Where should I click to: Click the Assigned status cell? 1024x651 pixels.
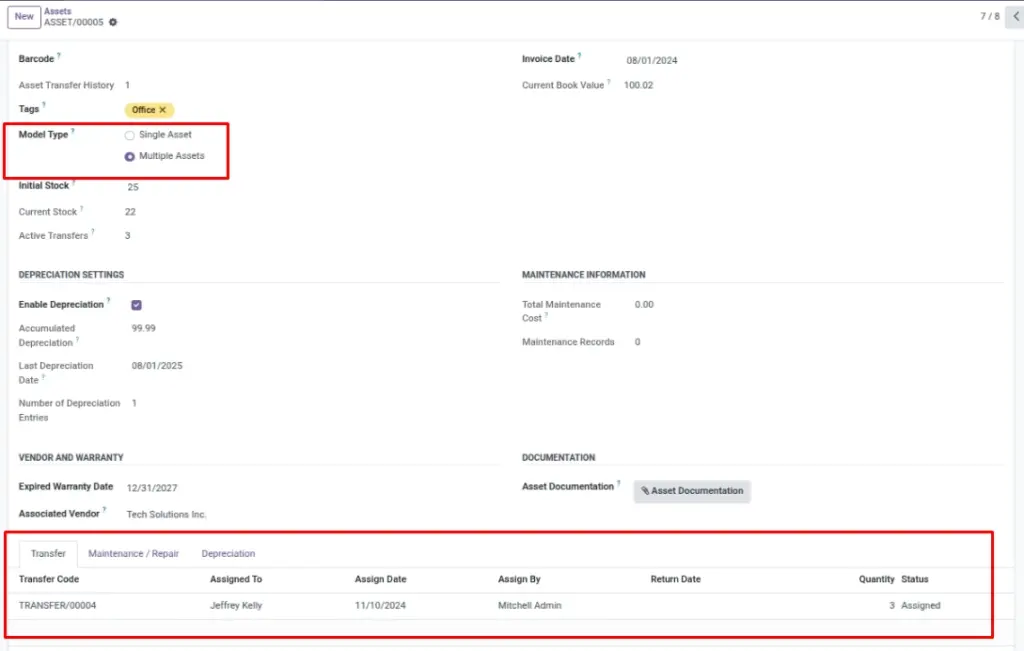[x=921, y=606]
